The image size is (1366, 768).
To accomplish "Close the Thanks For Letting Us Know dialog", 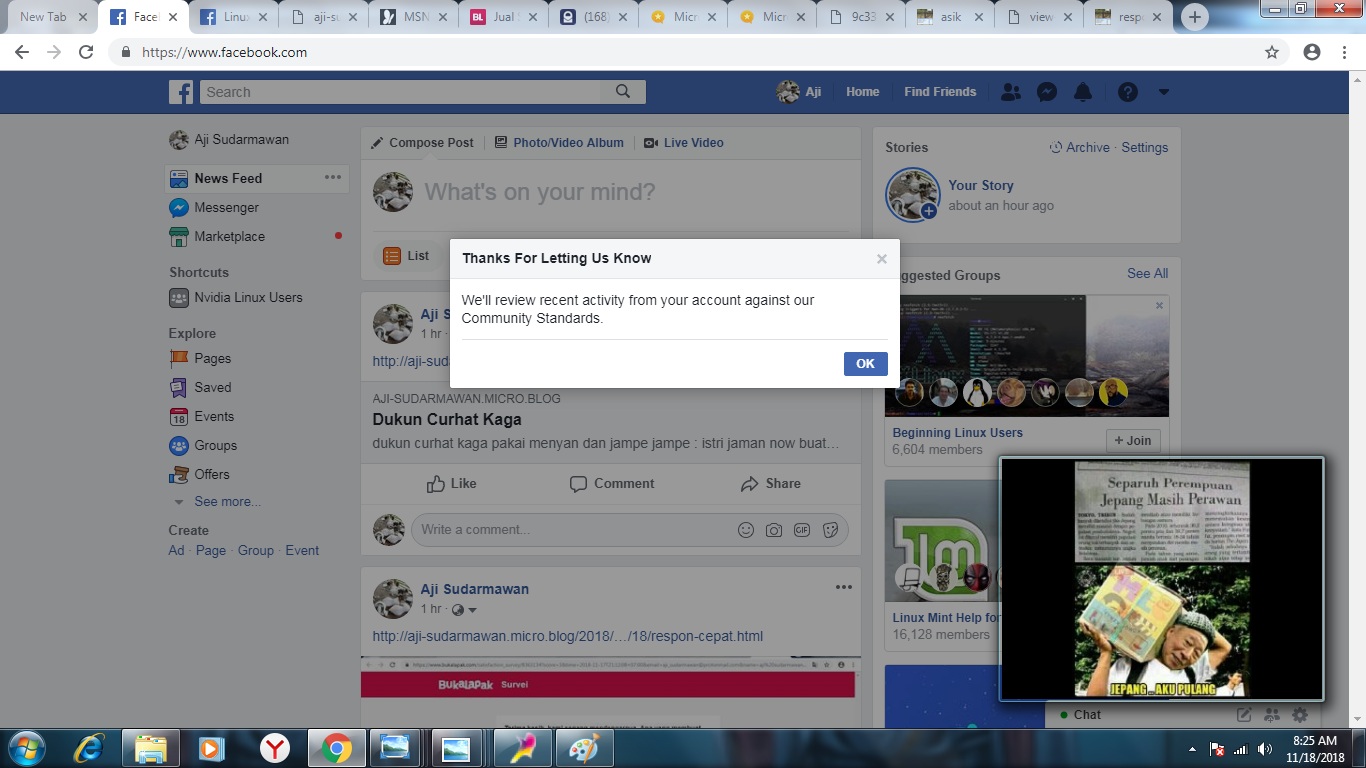I will (x=881, y=259).
